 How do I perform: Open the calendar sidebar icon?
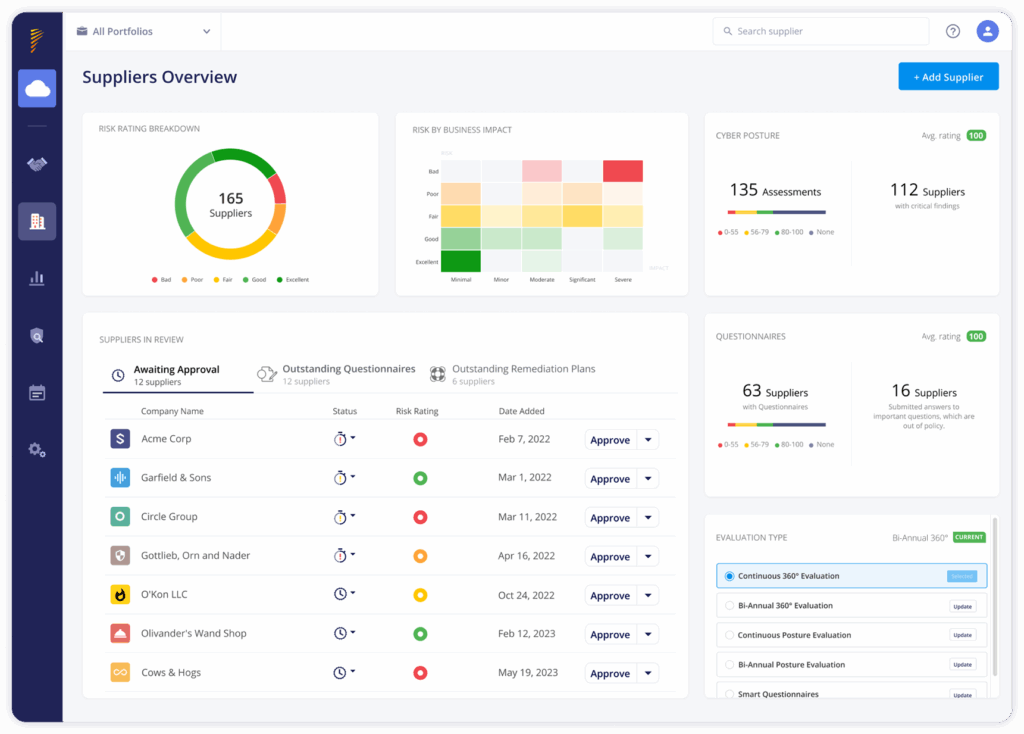(x=37, y=393)
